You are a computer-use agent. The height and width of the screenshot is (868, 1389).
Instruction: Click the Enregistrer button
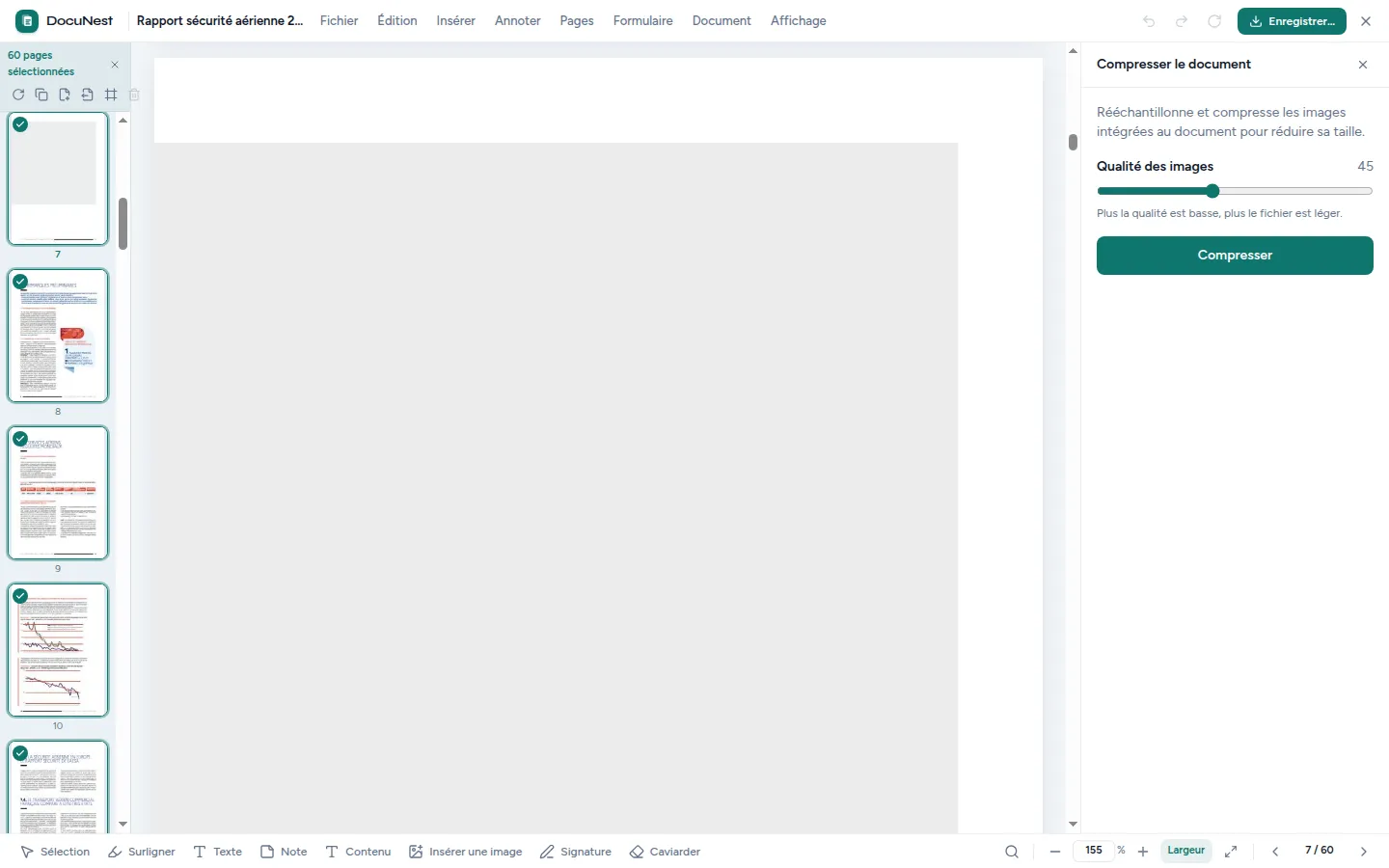1292,21
